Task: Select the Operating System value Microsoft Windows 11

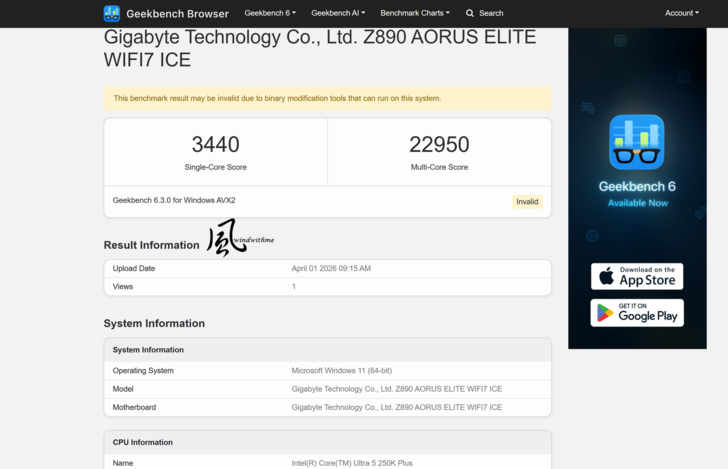Action: [x=342, y=371]
